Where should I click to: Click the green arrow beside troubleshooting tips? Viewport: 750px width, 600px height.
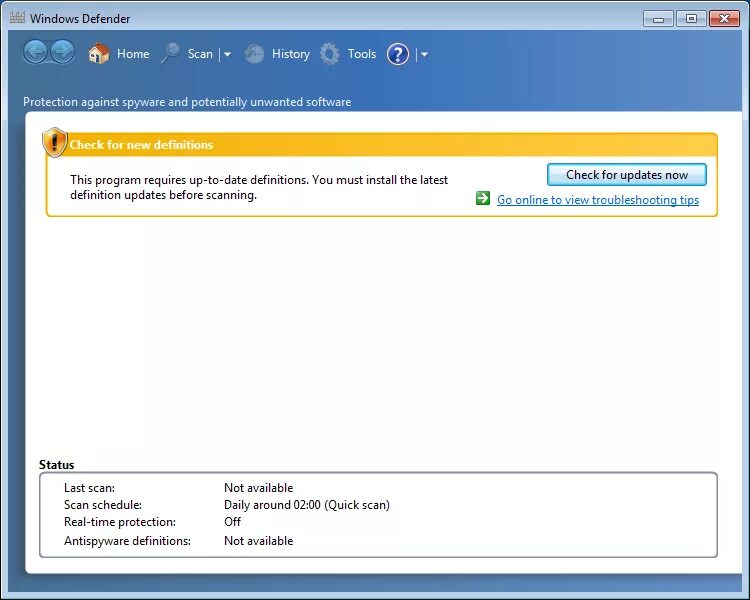pos(483,198)
